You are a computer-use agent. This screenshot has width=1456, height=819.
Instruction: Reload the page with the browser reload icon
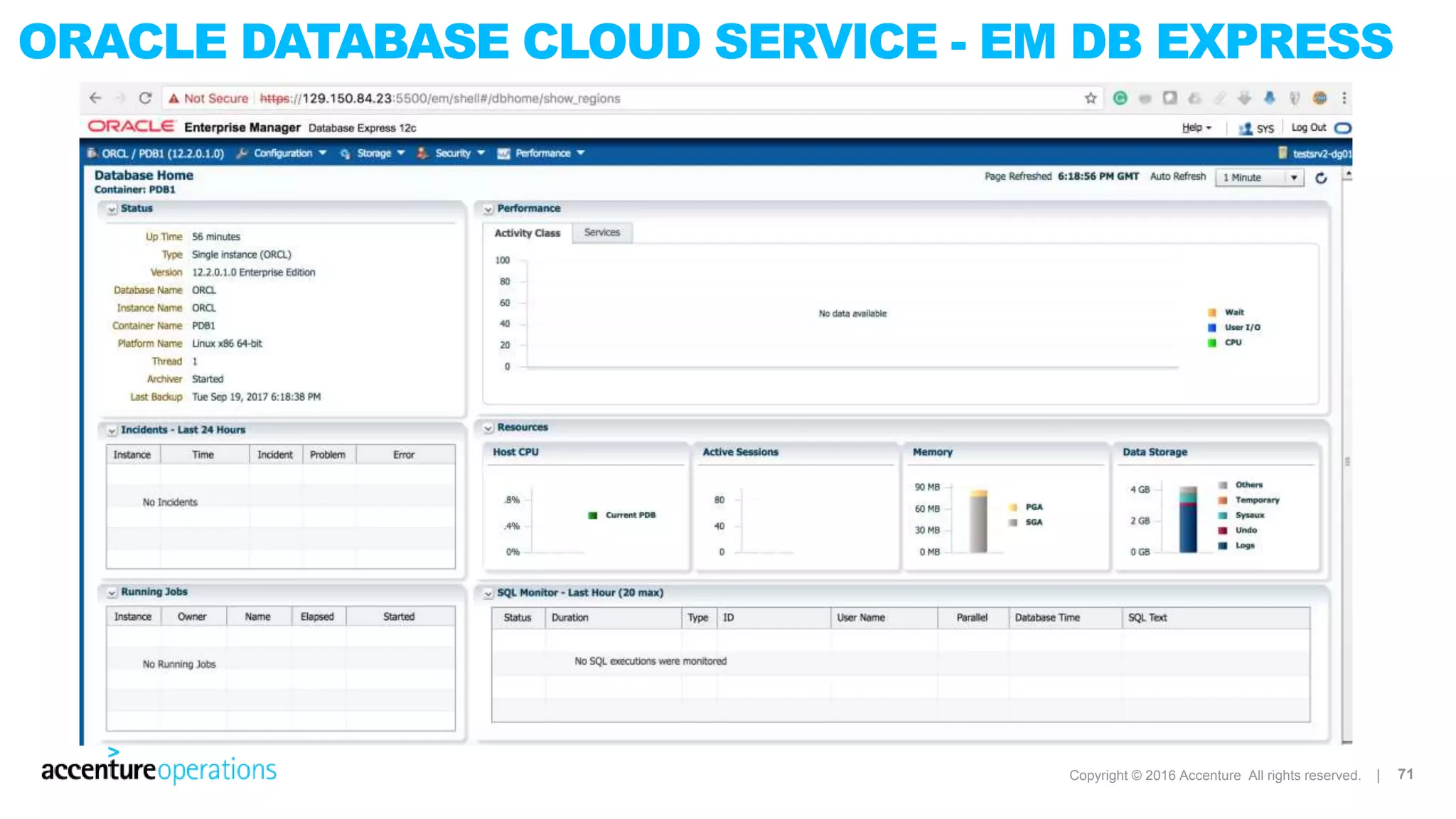click(x=145, y=98)
